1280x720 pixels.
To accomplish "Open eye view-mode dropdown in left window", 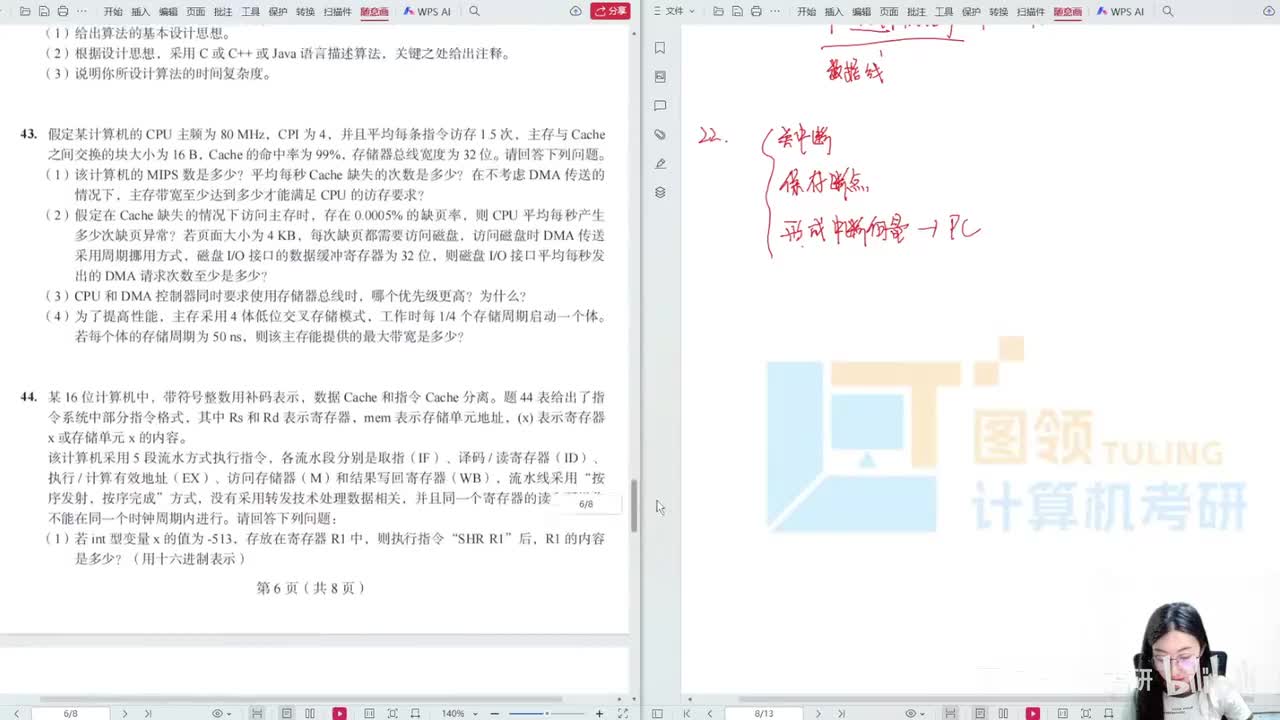I will [x=221, y=713].
